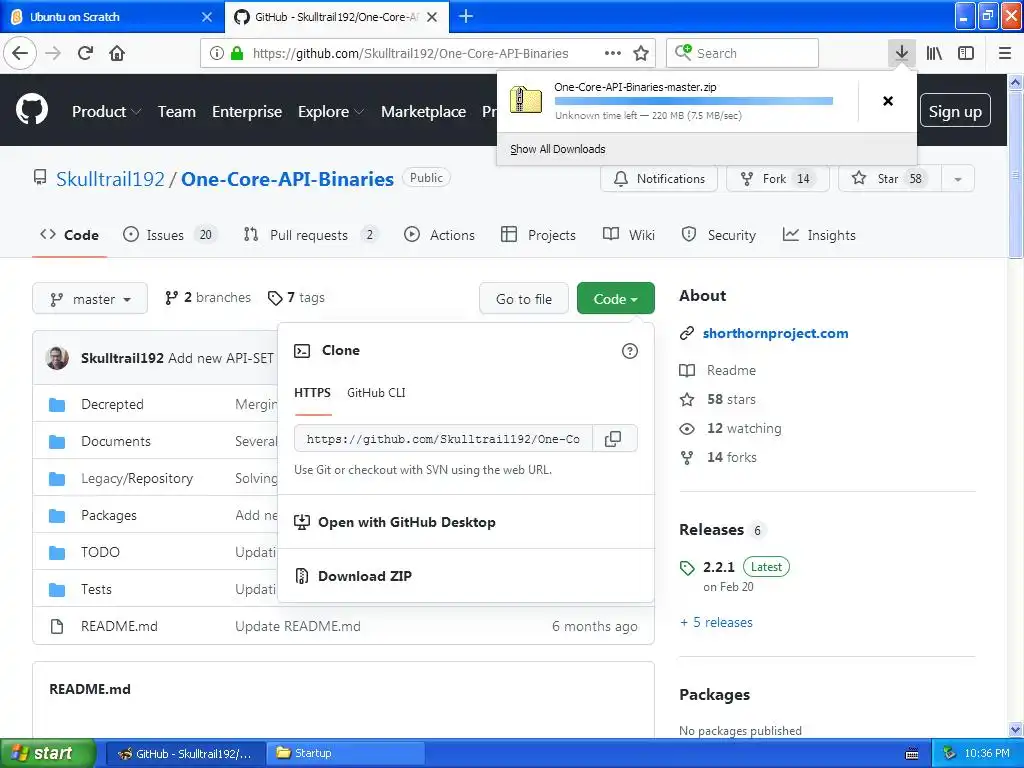1024x768 pixels.
Task: Open the Clone help question mark icon
Action: (x=630, y=351)
